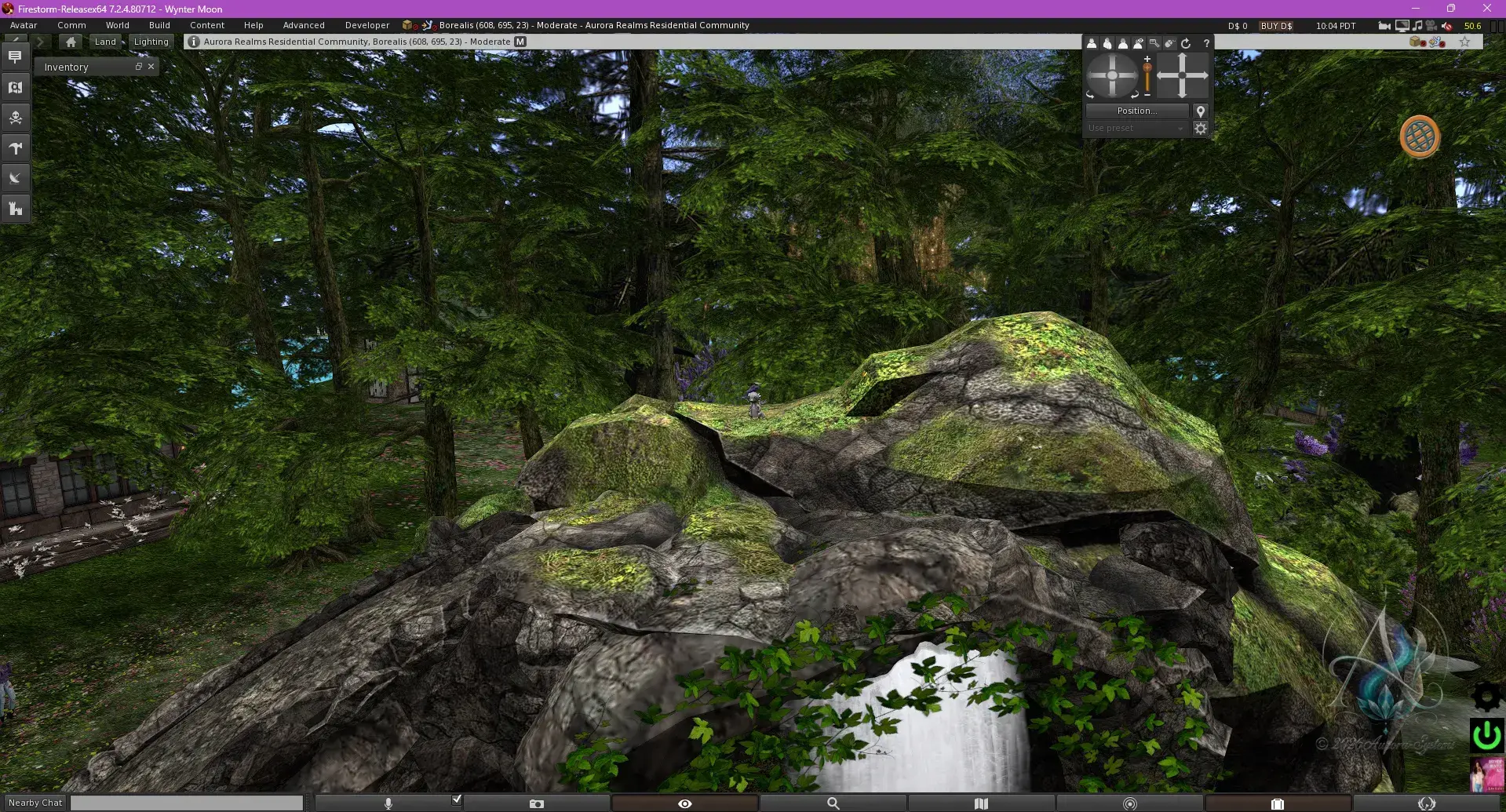Image resolution: width=1506 pixels, height=812 pixels.
Task: Click the camera zoom slider
Action: point(1147,77)
